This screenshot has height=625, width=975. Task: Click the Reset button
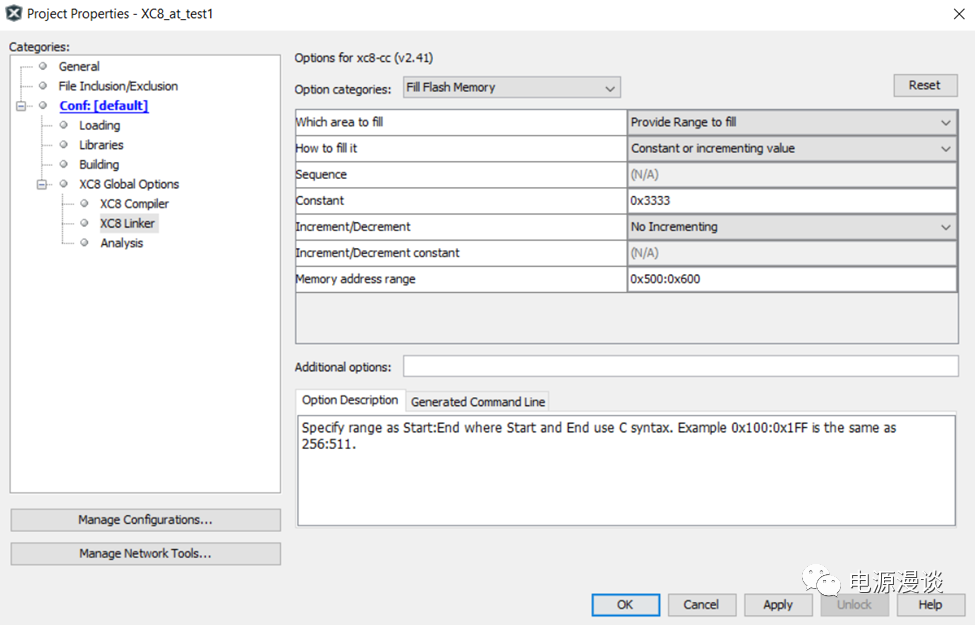coord(924,85)
